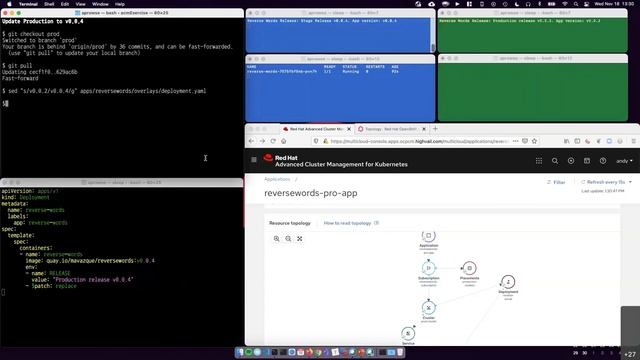
Task: Click Production release v0.0.4 value text
Action: pos(94,280)
